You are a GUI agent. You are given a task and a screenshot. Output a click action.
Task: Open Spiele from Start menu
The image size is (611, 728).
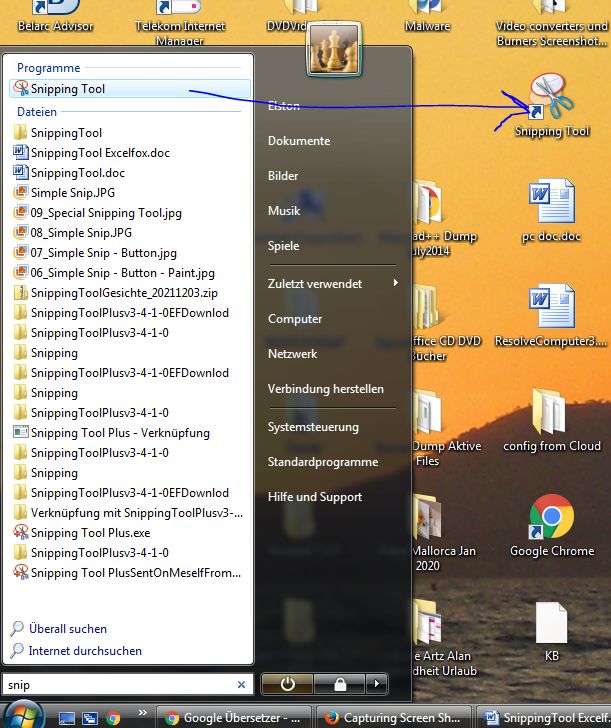click(x=283, y=246)
